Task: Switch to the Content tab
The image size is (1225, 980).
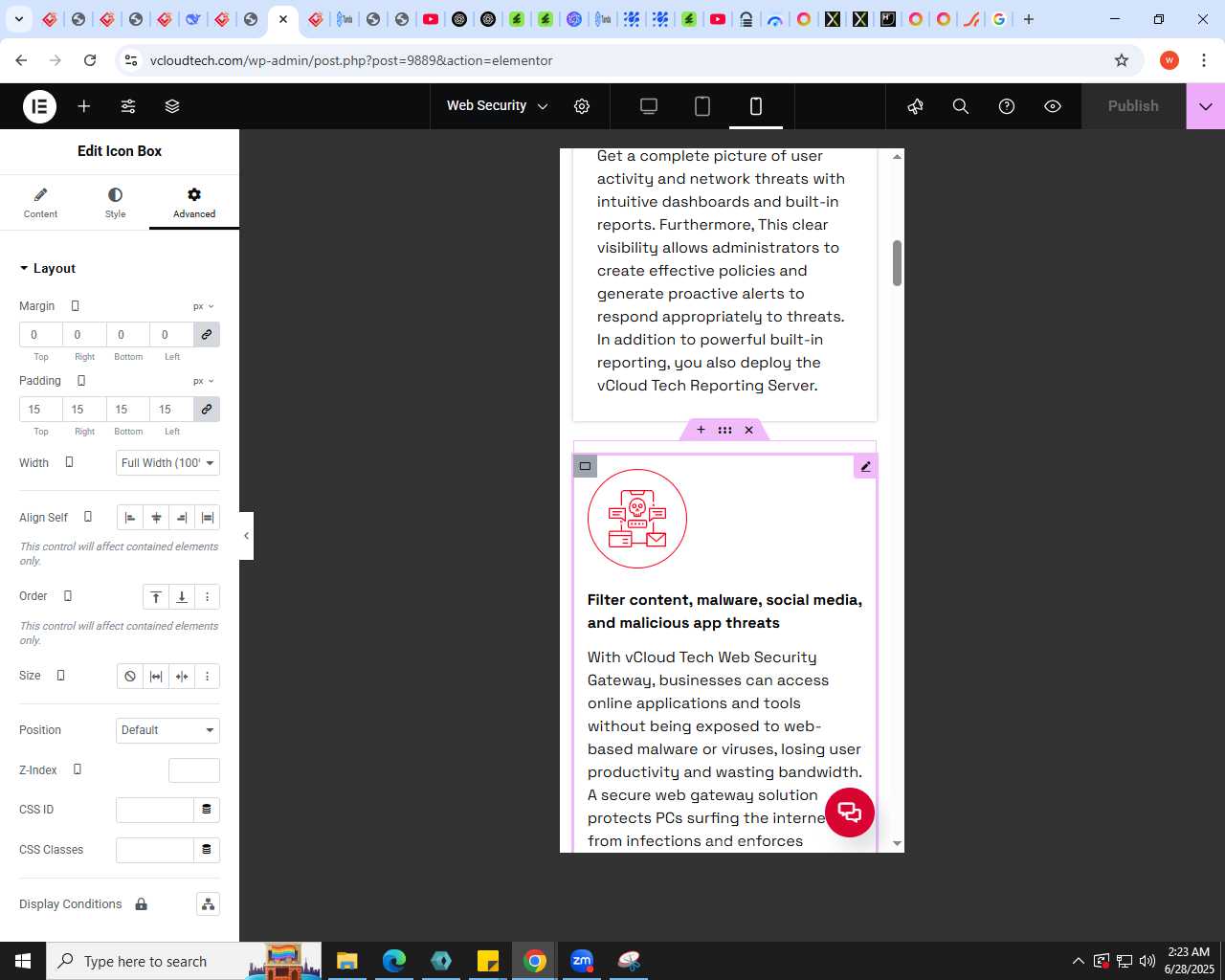Action: (x=40, y=203)
